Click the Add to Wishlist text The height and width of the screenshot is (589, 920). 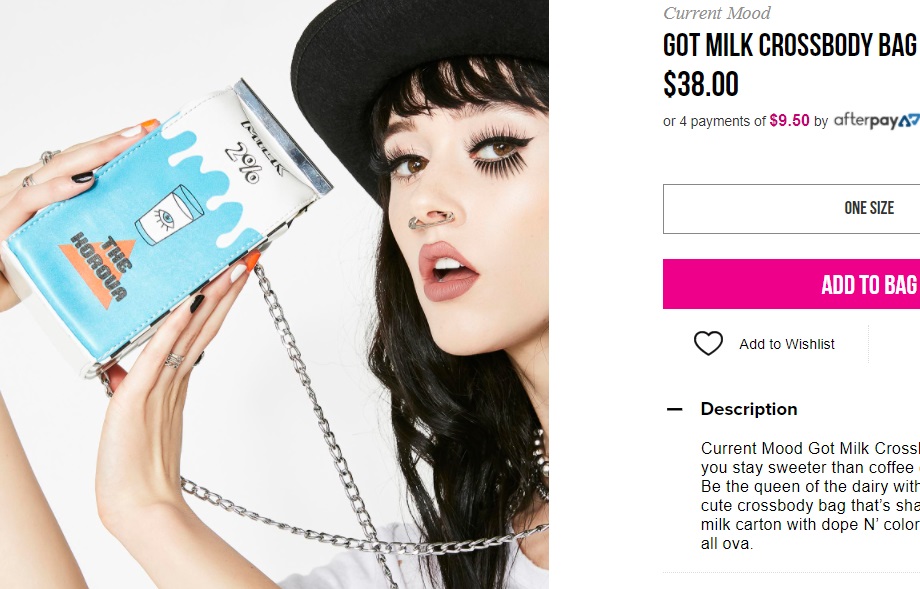[787, 344]
